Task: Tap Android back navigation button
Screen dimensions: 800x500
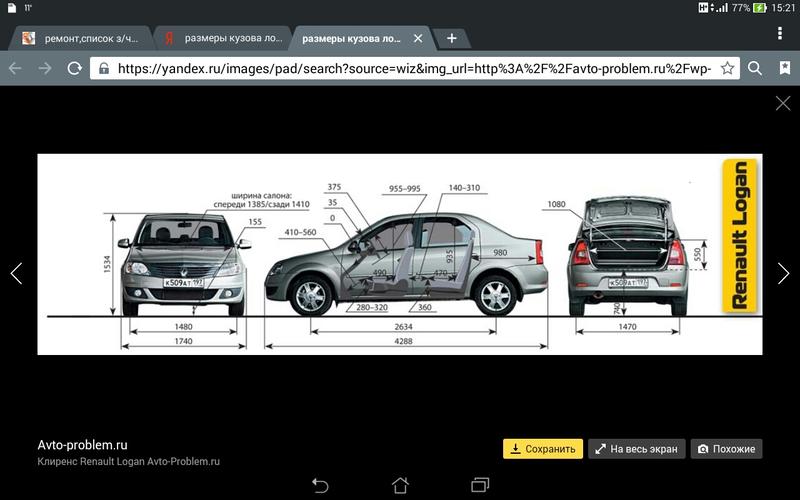Action: (320, 485)
